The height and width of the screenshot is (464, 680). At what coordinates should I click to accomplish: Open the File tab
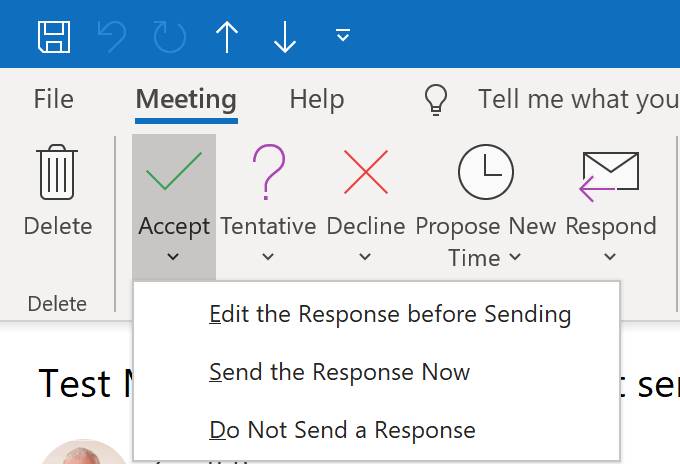53,99
